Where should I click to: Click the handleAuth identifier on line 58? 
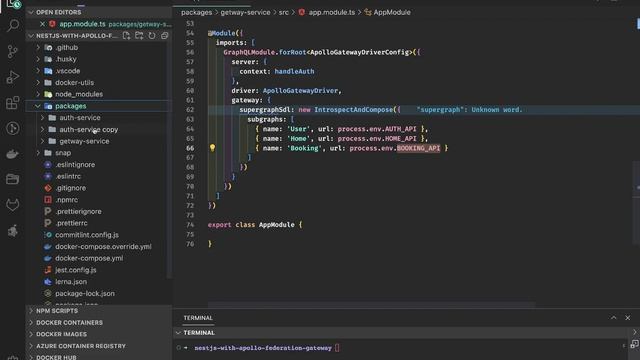pos(294,71)
